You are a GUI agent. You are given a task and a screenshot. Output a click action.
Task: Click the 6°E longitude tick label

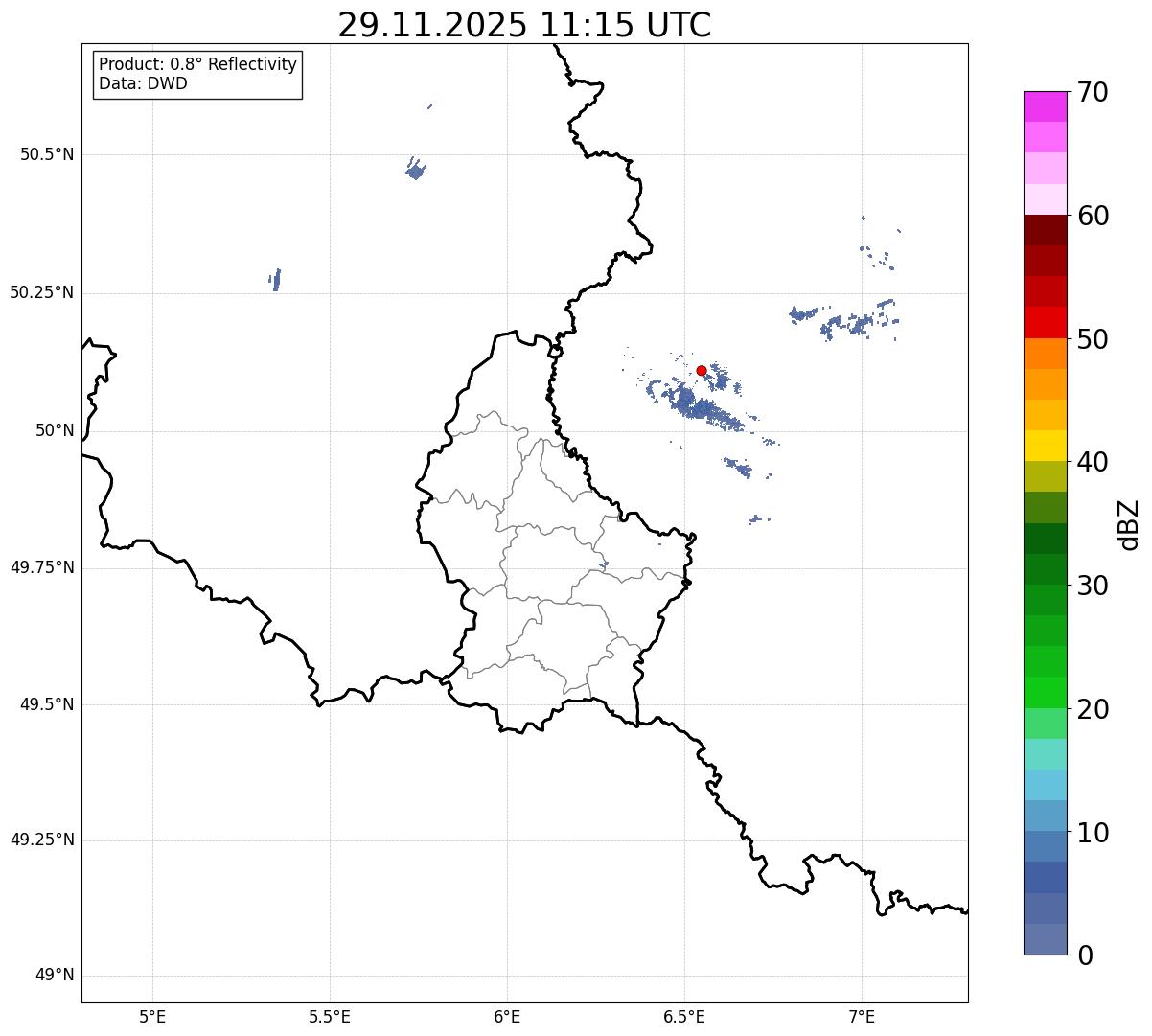tap(507, 1016)
